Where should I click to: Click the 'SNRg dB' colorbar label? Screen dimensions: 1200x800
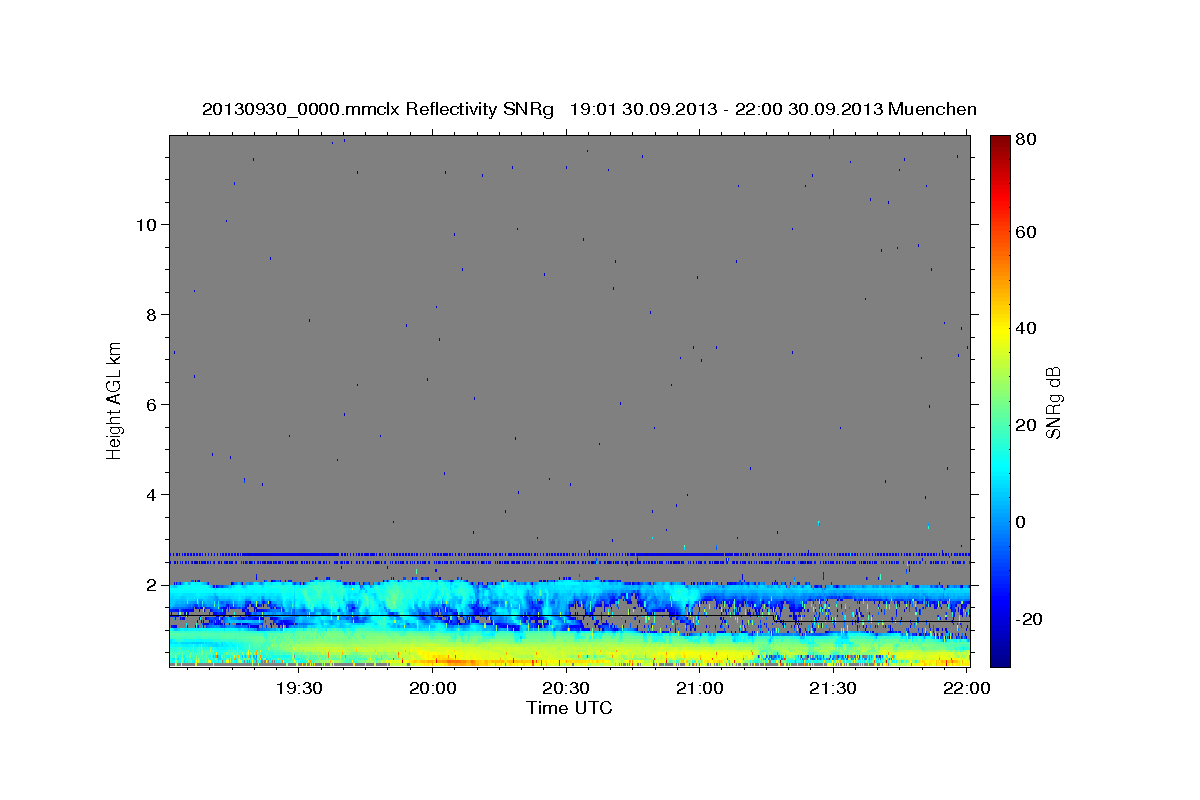click(1053, 401)
